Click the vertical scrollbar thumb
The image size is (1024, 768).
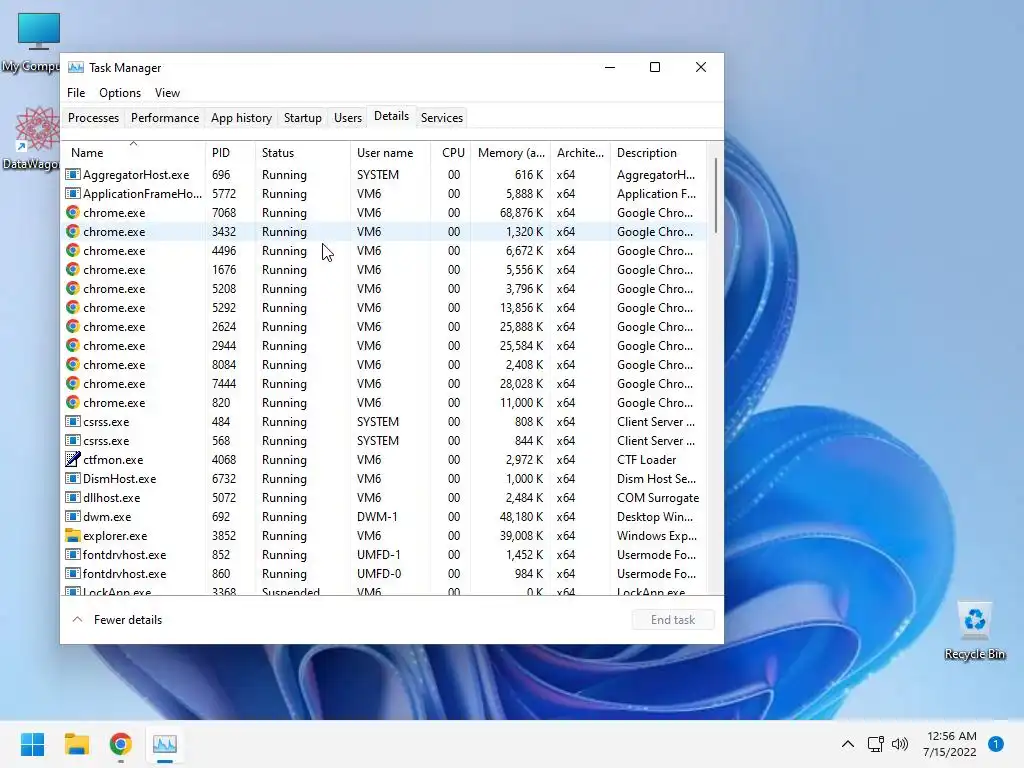coord(716,195)
